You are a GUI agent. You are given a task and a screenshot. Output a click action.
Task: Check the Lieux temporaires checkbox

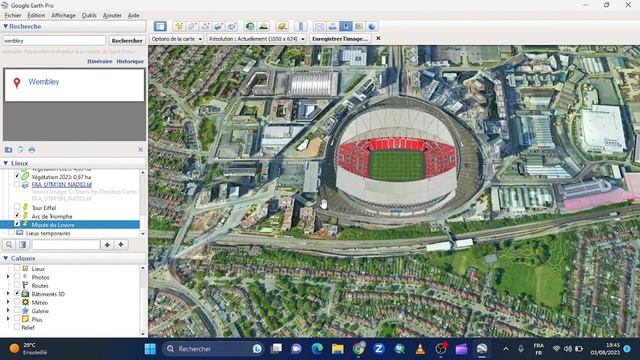[x=11, y=233]
